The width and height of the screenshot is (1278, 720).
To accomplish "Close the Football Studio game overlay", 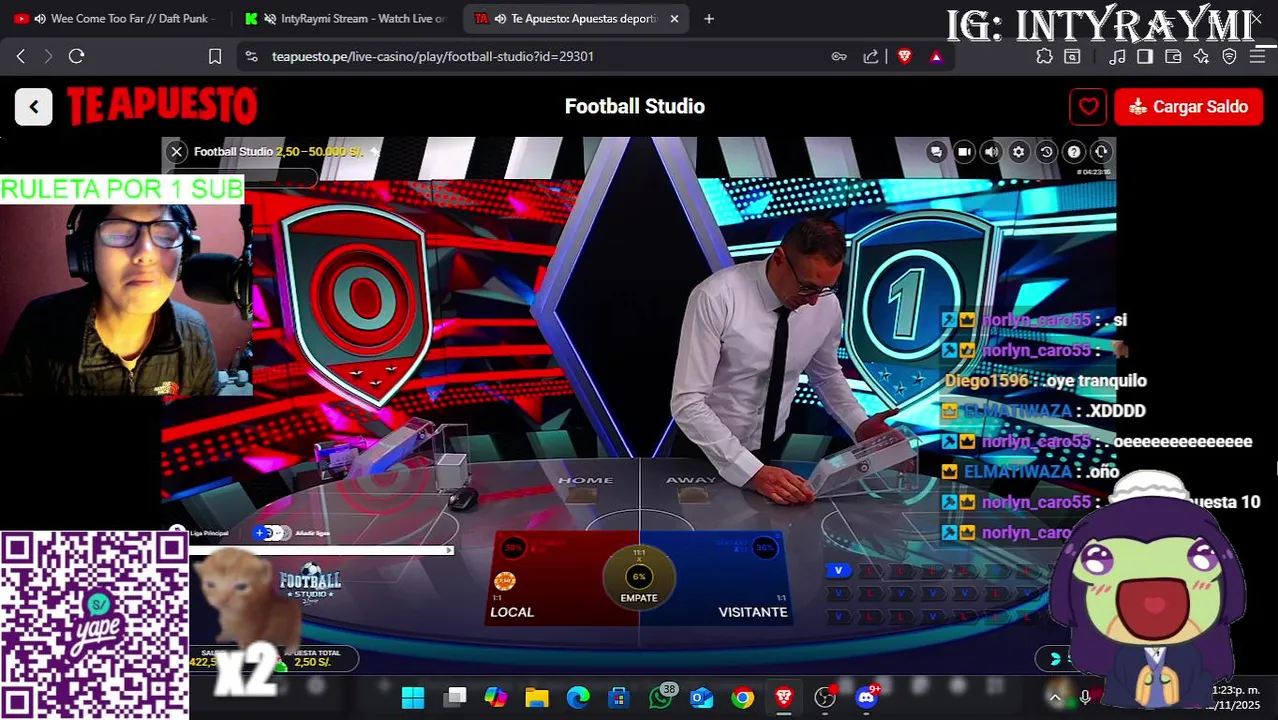I will pyautogui.click(x=176, y=152).
